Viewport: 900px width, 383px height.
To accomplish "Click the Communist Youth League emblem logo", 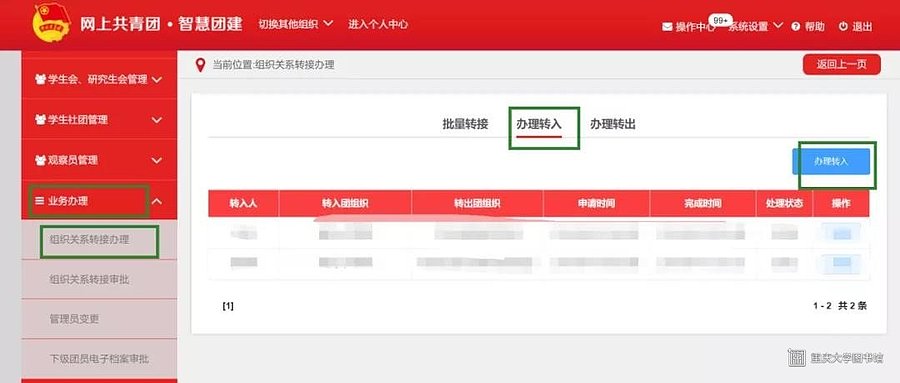I will (x=52, y=22).
